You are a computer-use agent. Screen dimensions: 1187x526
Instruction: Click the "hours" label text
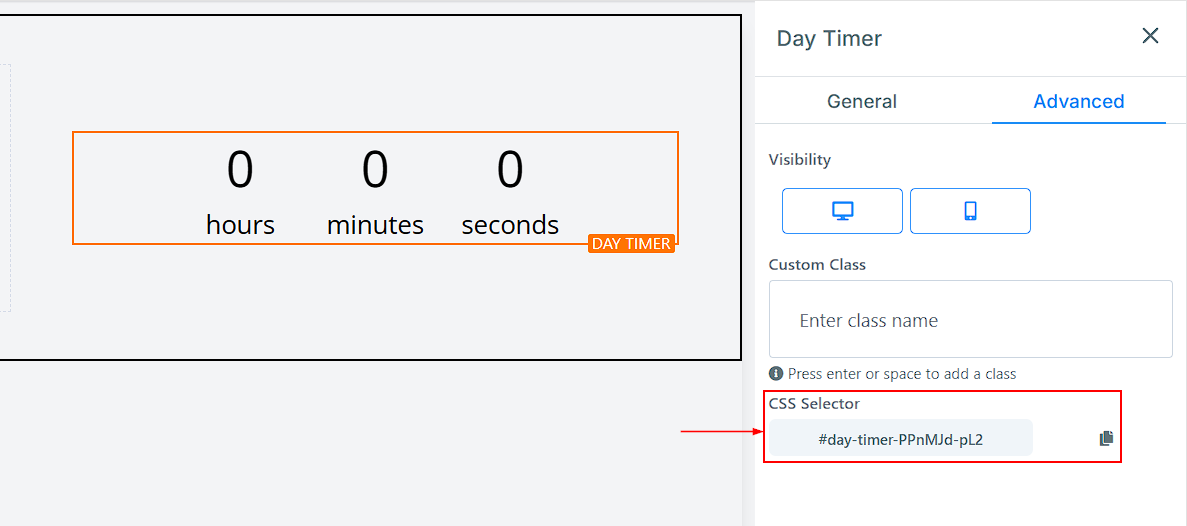(240, 225)
